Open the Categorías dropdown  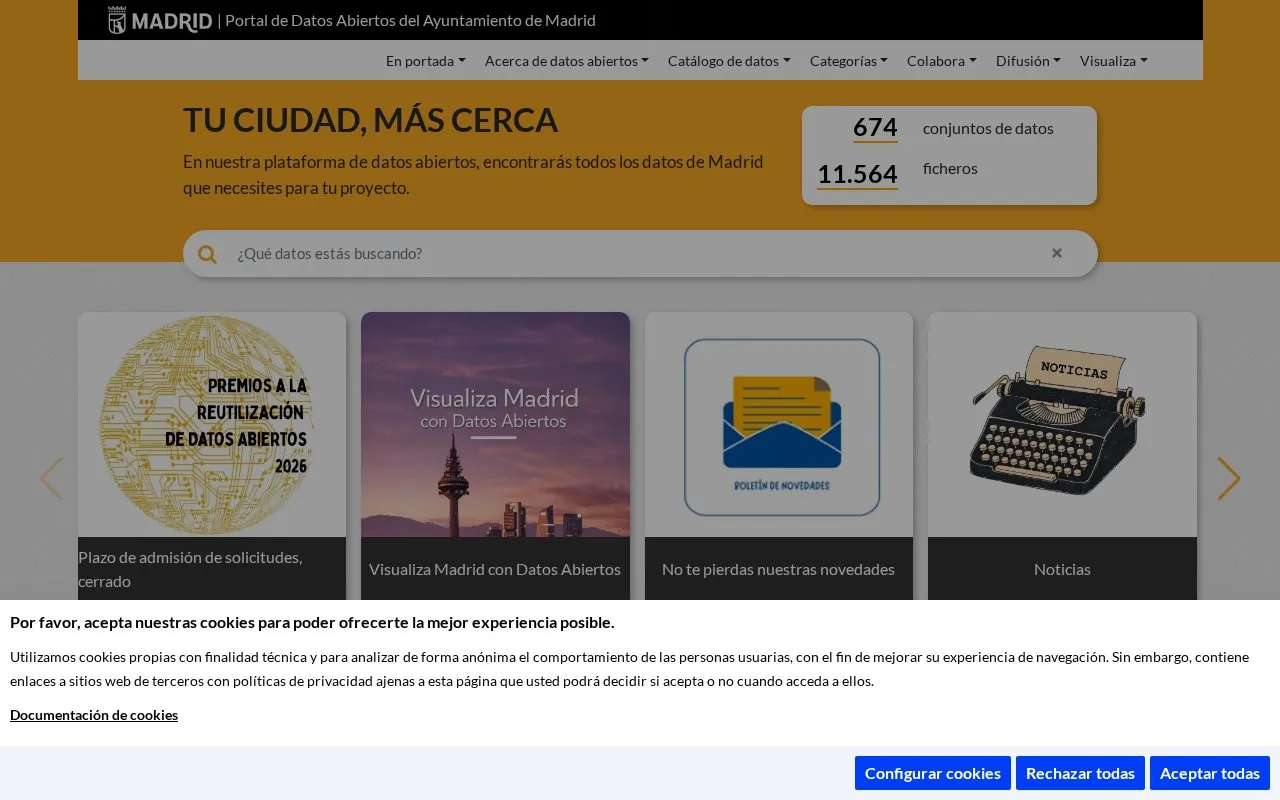pos(849,61)
